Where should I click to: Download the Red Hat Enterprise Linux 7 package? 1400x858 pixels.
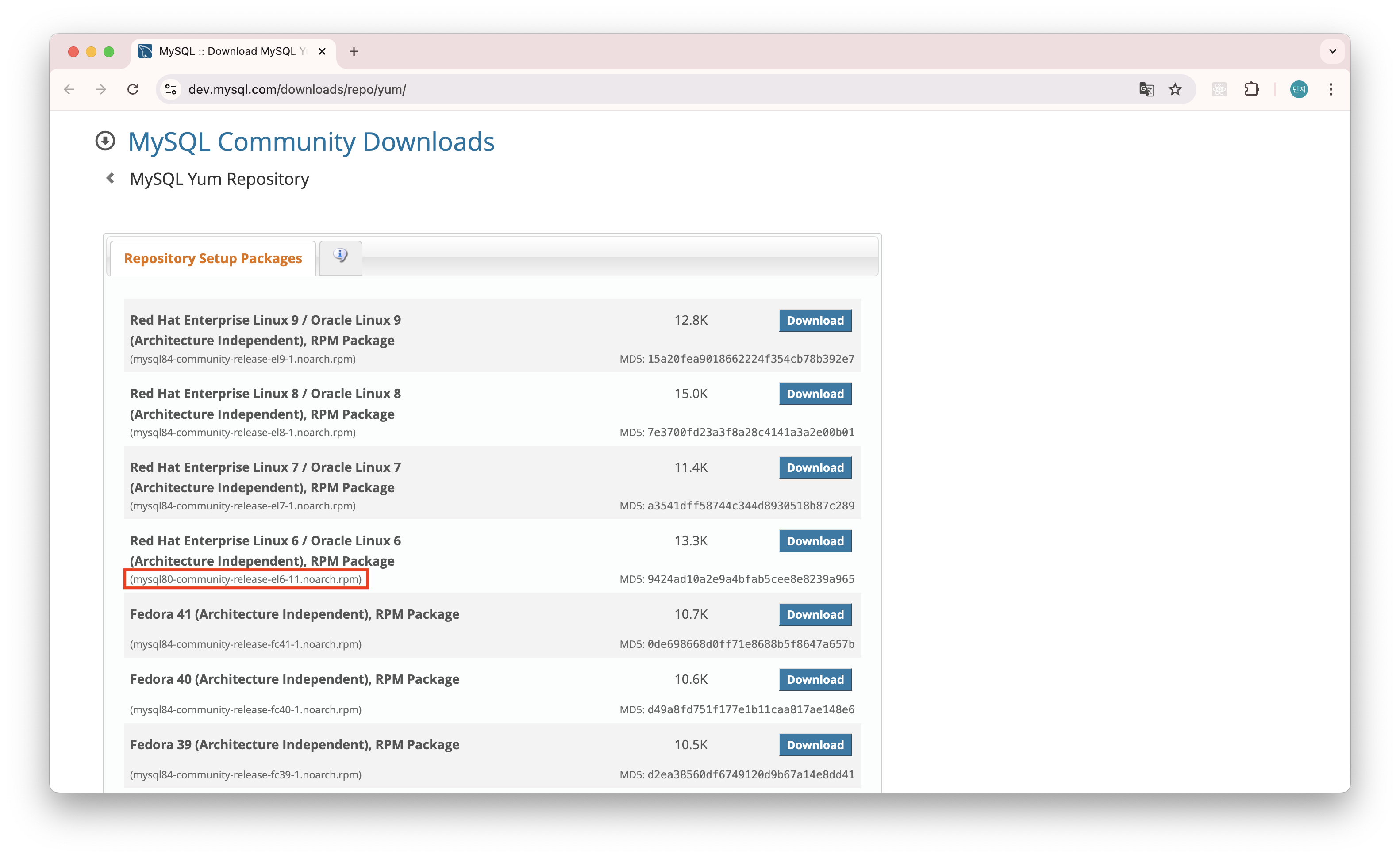tap(815, 468)
